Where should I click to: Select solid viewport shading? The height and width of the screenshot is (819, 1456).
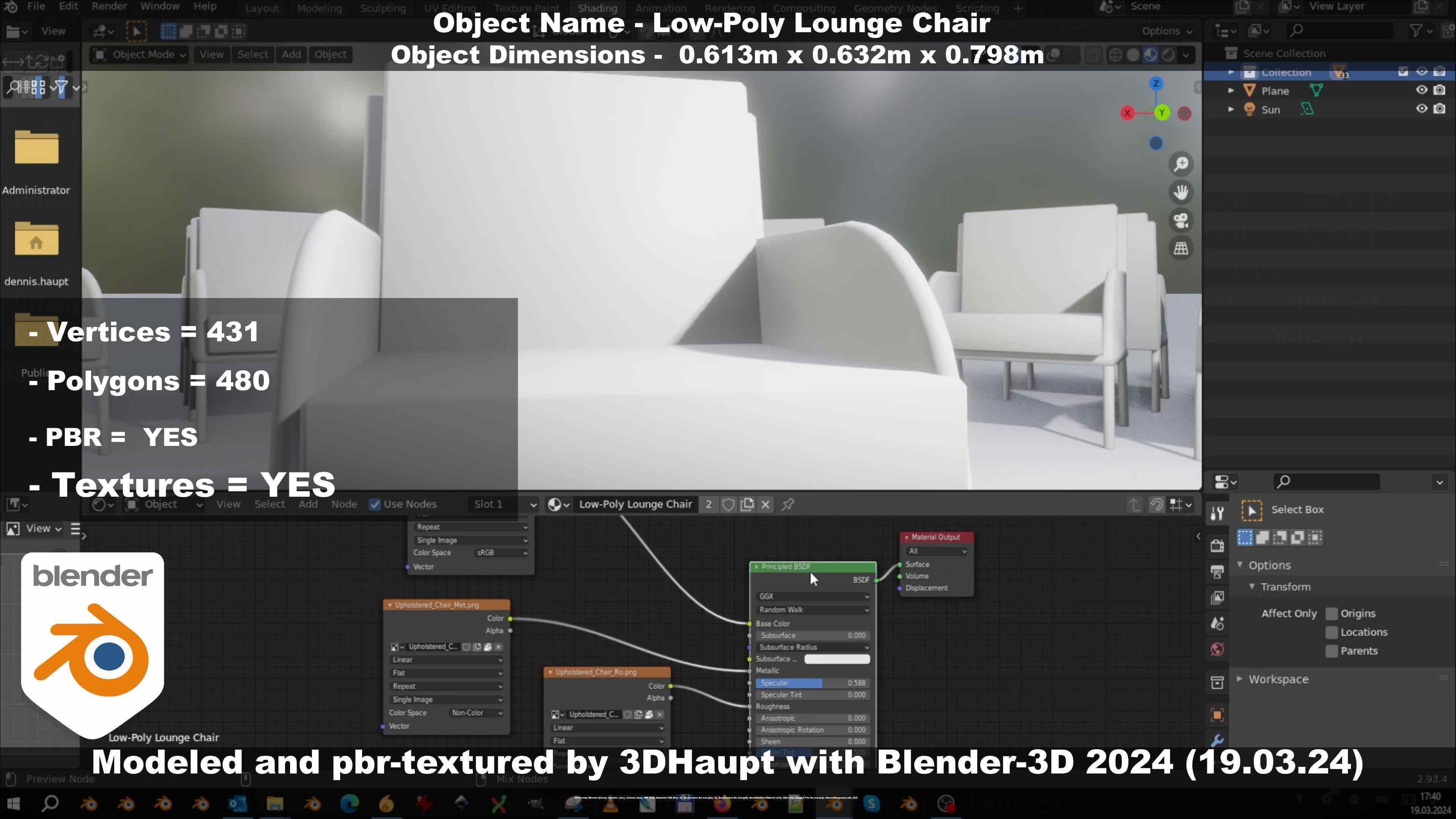tap(1133, 55)
